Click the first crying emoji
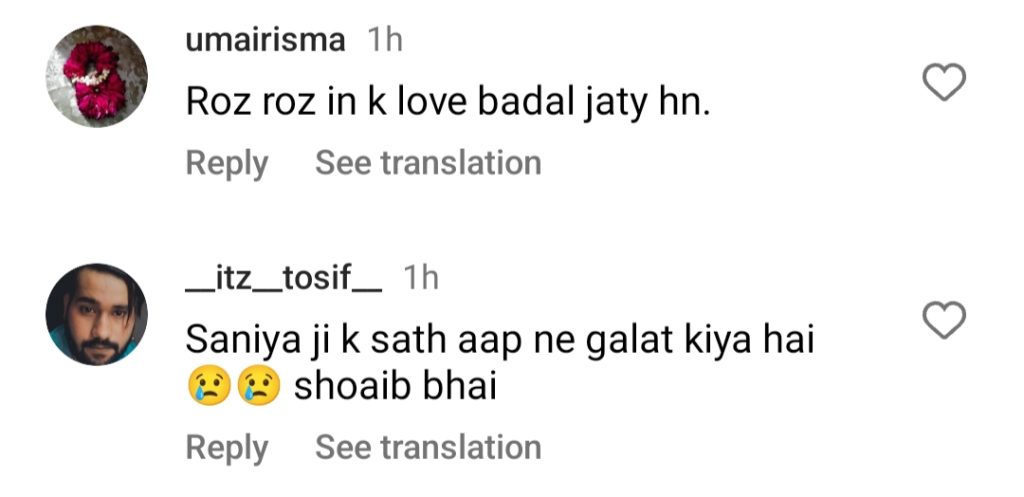 click(x=205, y=388)
